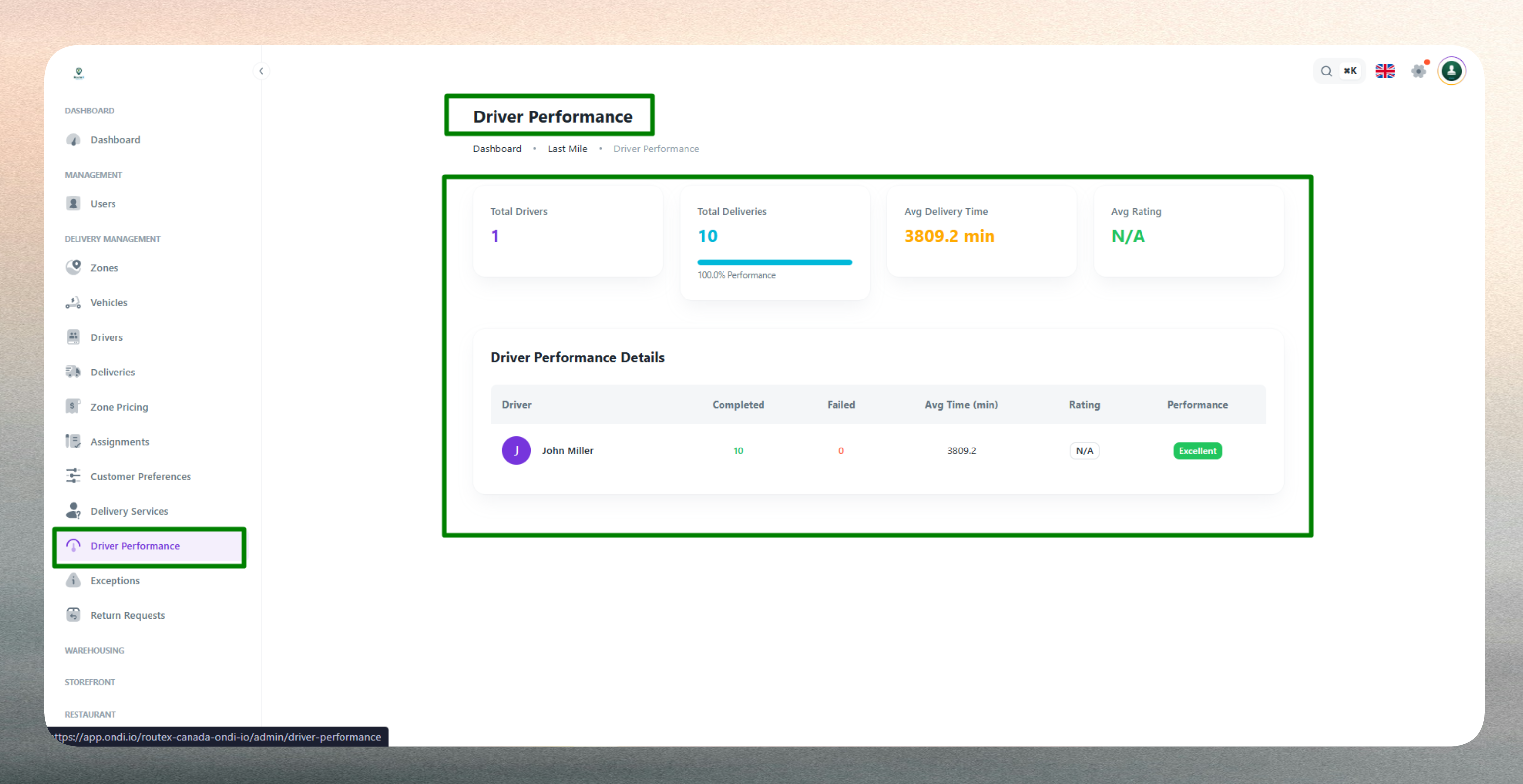Click the Exceptions warning triangle icon
The width and height of the screenshot is (1523, 784).
click(x=73, y=580)
